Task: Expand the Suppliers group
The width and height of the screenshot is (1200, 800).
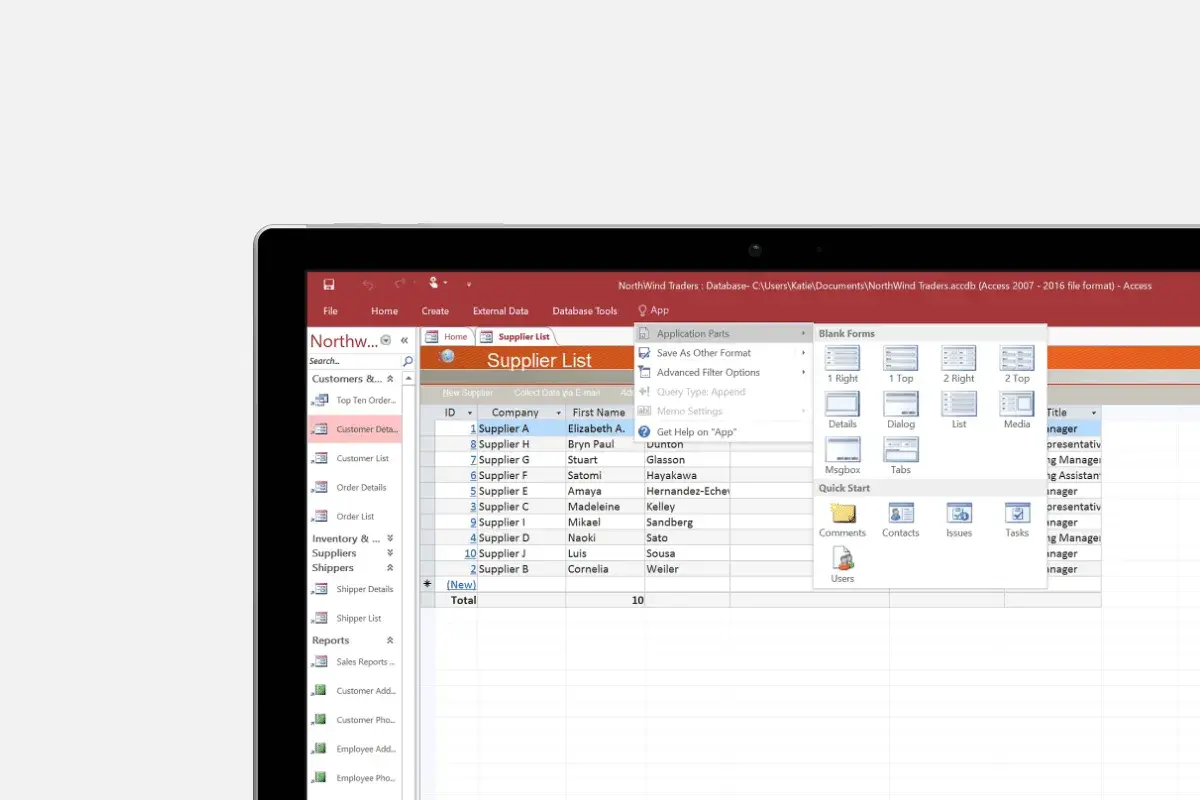Action: [x=390, y=553]
